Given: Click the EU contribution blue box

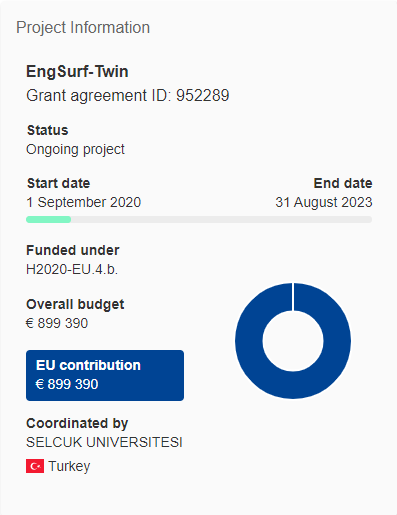Looking at the screenshot, I should coord(105,375).
